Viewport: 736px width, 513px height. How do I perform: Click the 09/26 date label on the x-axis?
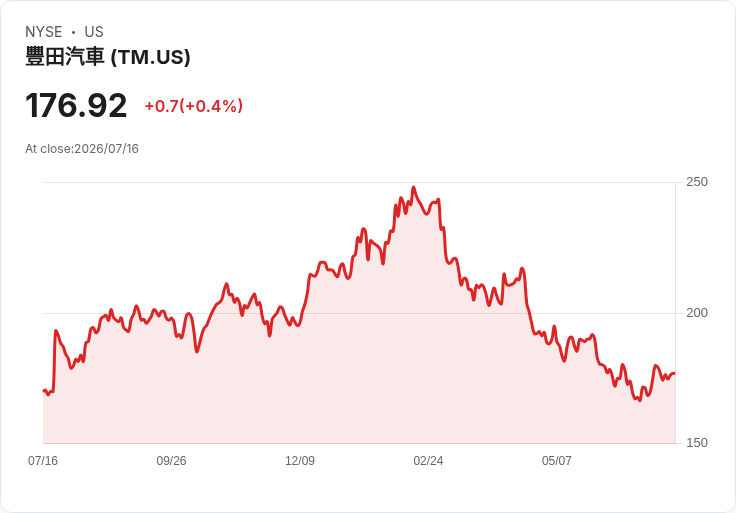pyautogui.click(x=171, y=460)
